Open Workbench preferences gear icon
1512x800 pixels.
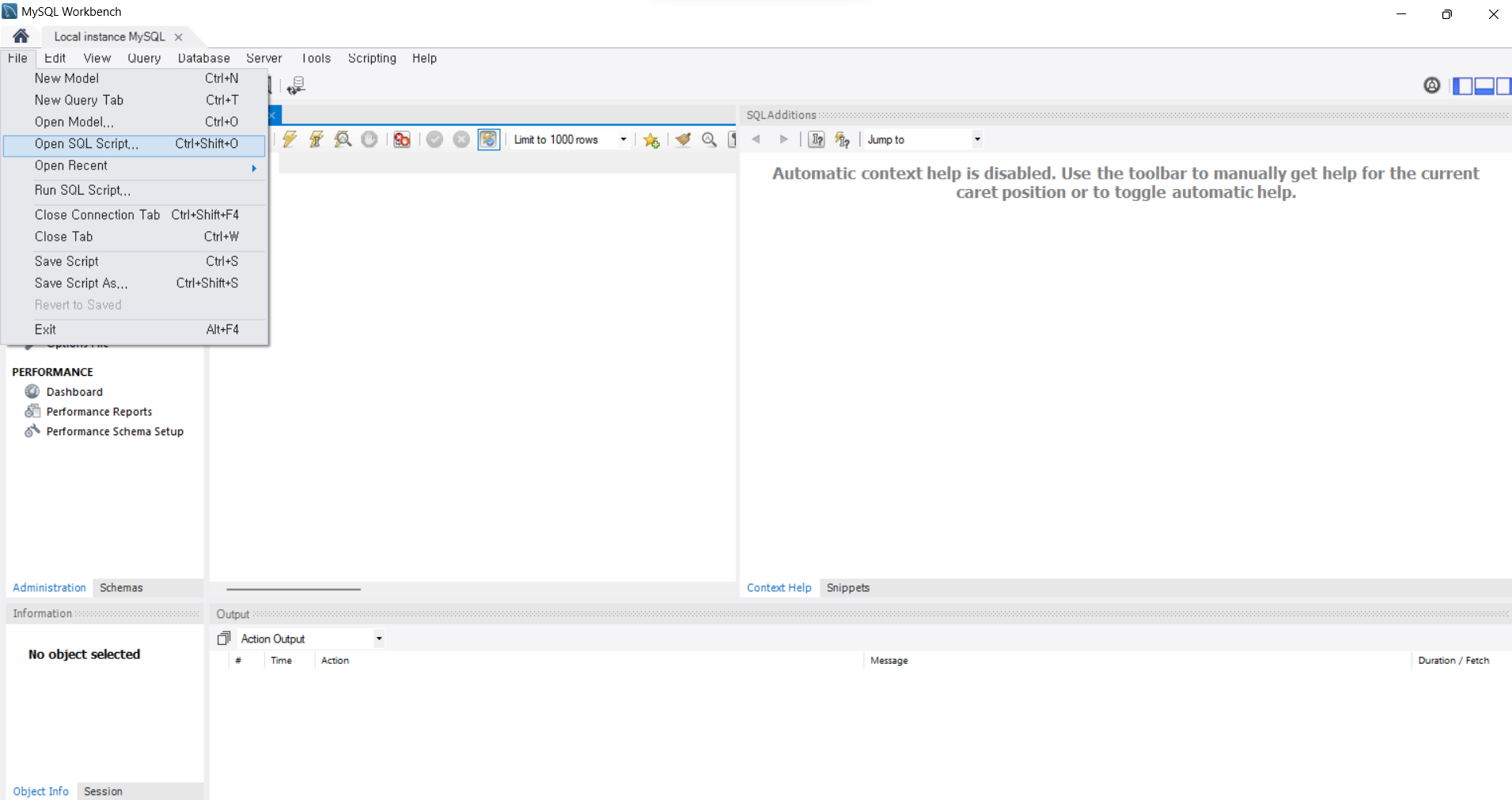click(x=1432, y=85)
